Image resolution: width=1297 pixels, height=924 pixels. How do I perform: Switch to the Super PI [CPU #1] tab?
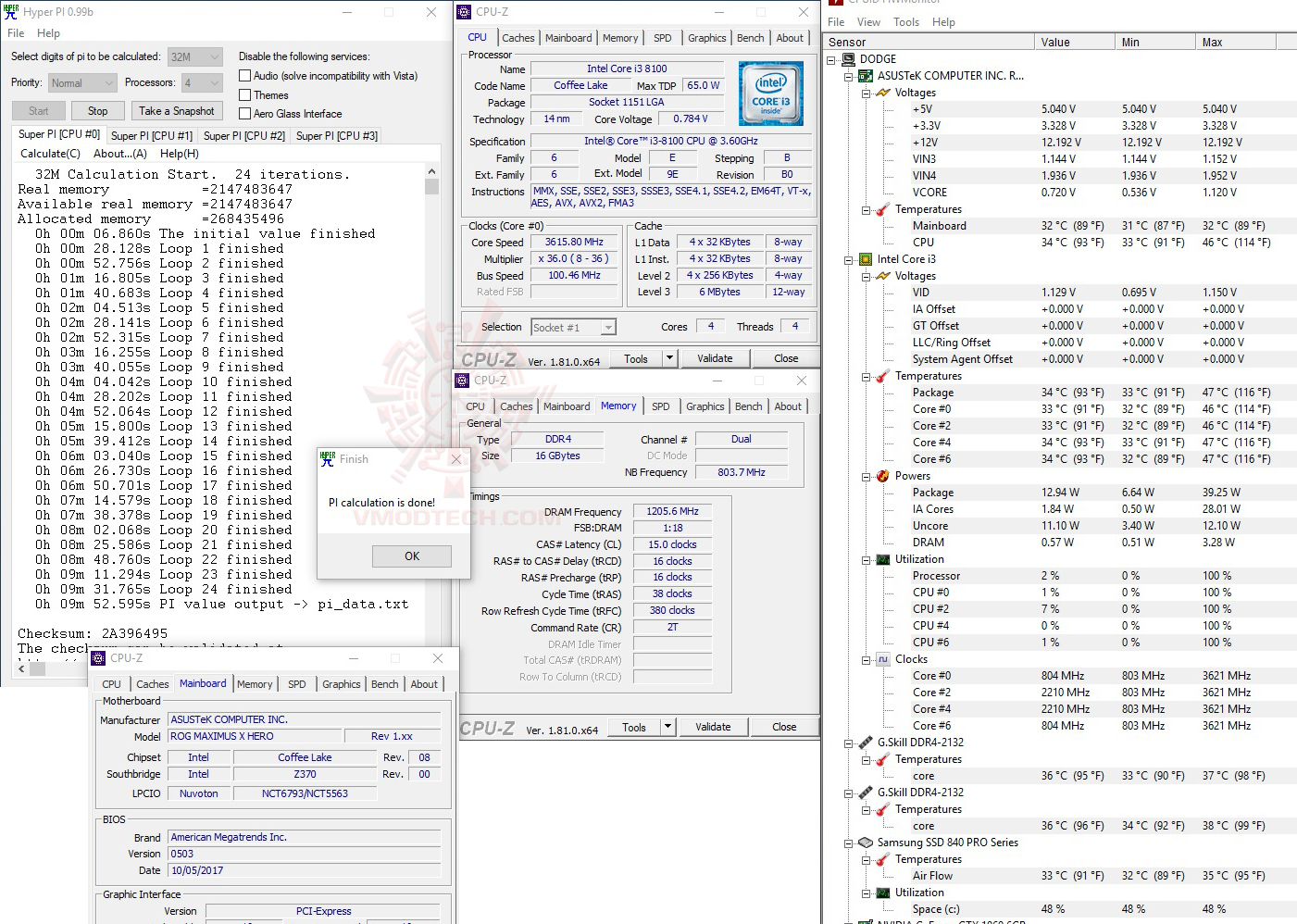click(x=152, y=135)
